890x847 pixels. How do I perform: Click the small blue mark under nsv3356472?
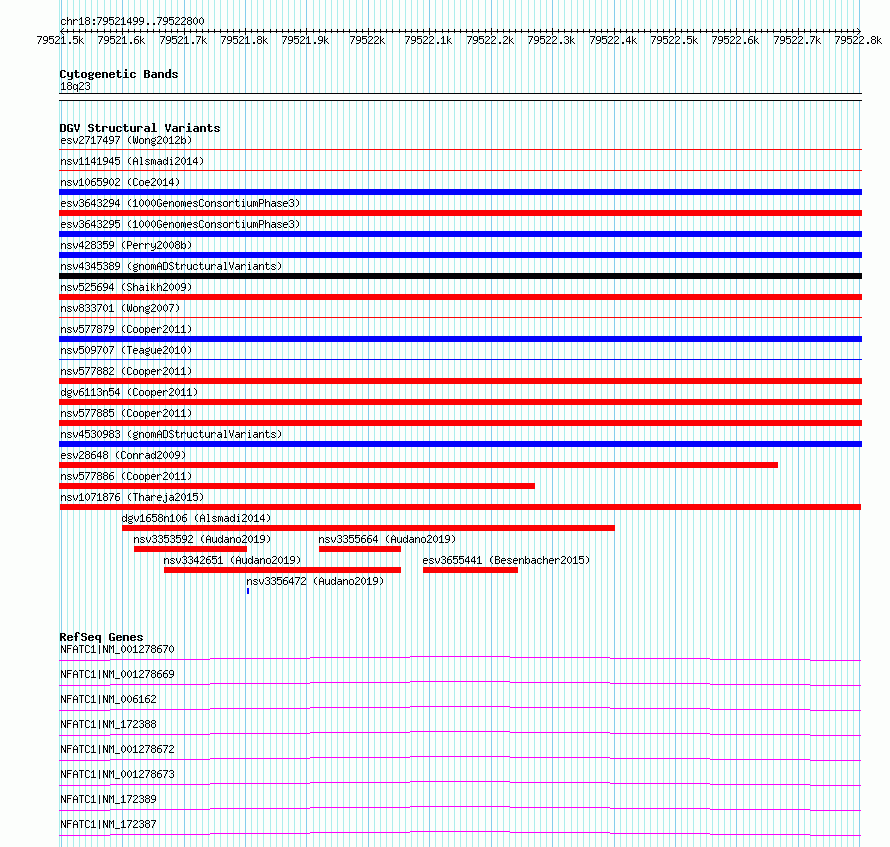(x=248, y=591)
